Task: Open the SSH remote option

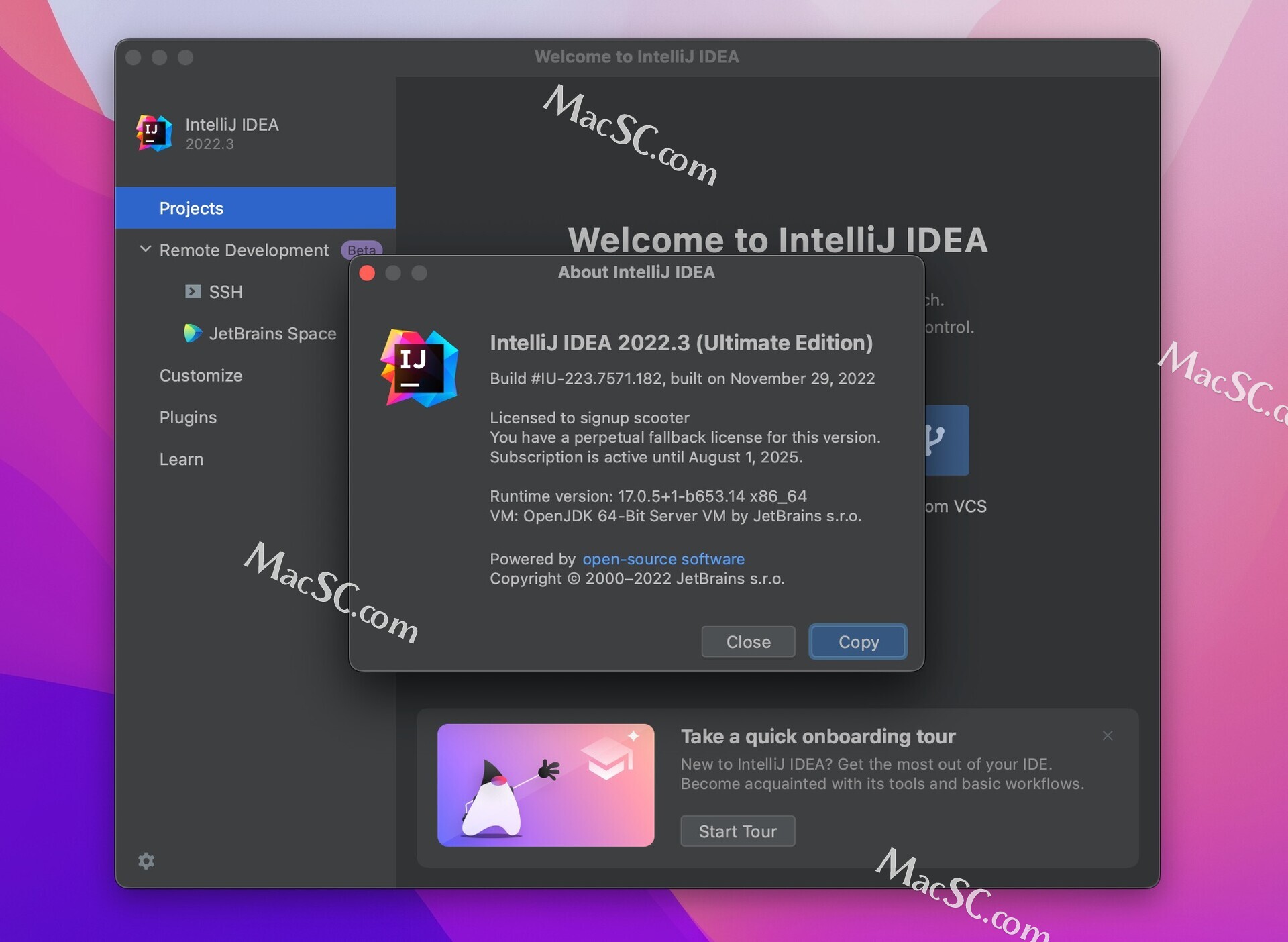Action: point(225,292)
